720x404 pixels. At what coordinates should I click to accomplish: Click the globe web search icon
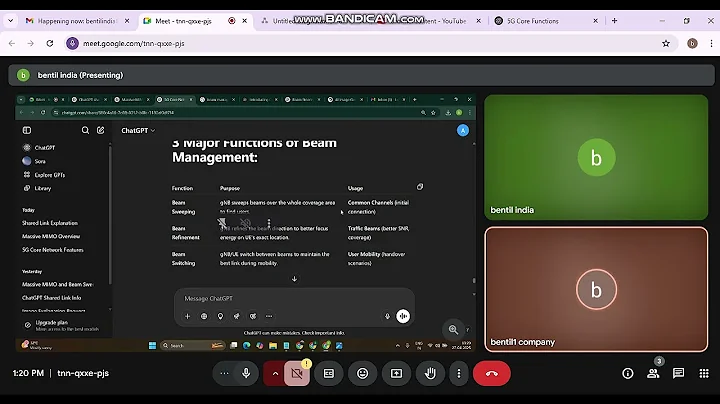(x=204, y=316)
